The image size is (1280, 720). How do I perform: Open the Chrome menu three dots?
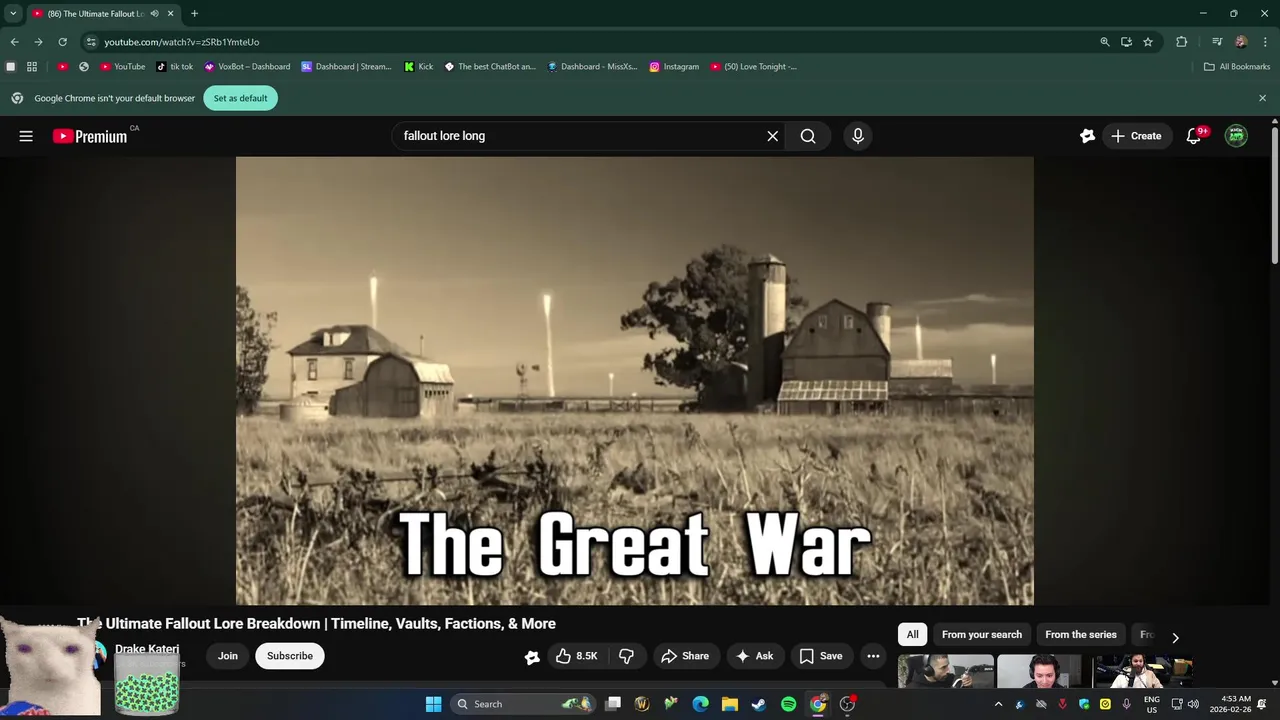(1266, 42)
